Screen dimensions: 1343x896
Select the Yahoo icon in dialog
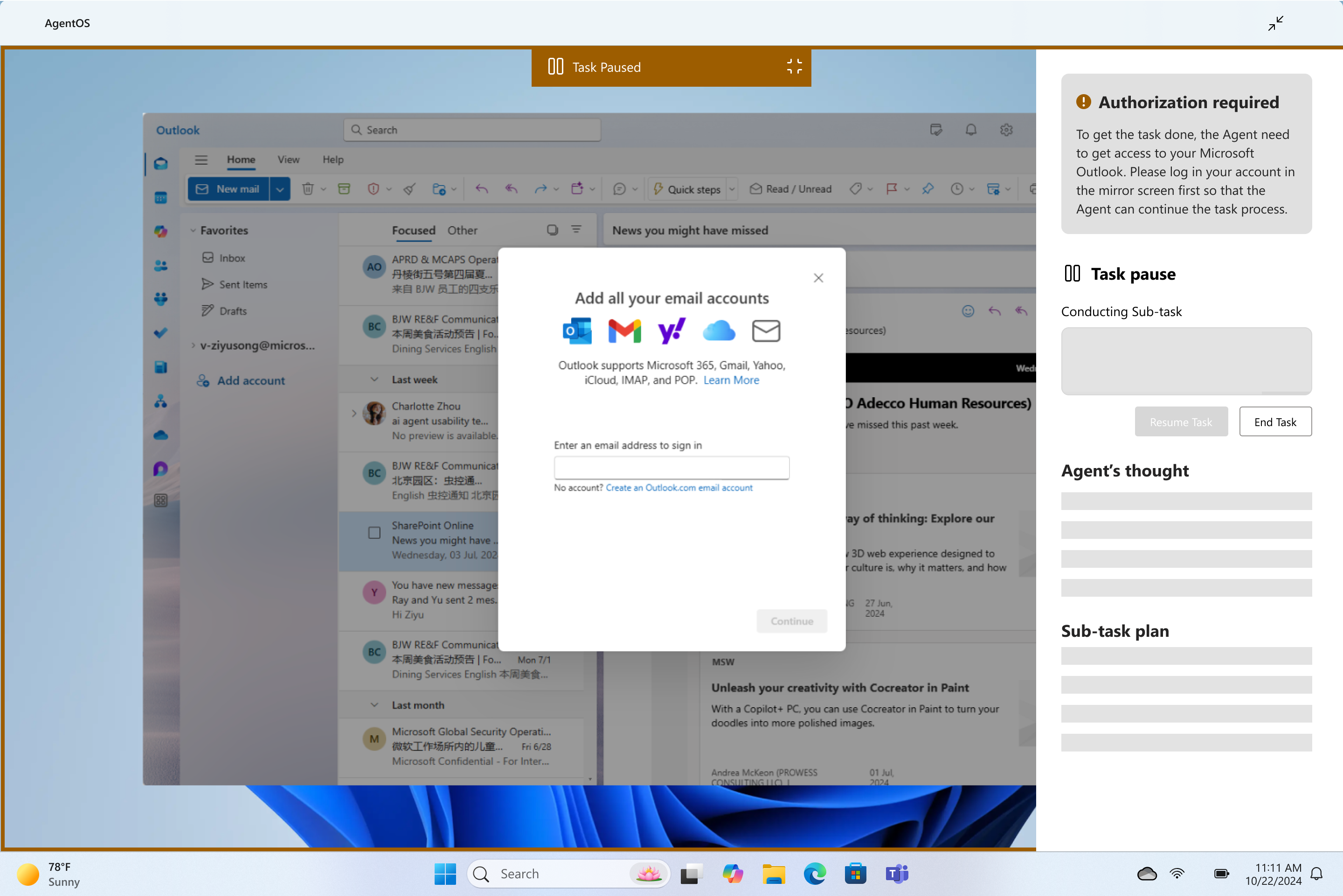click(x=671, y=331)
